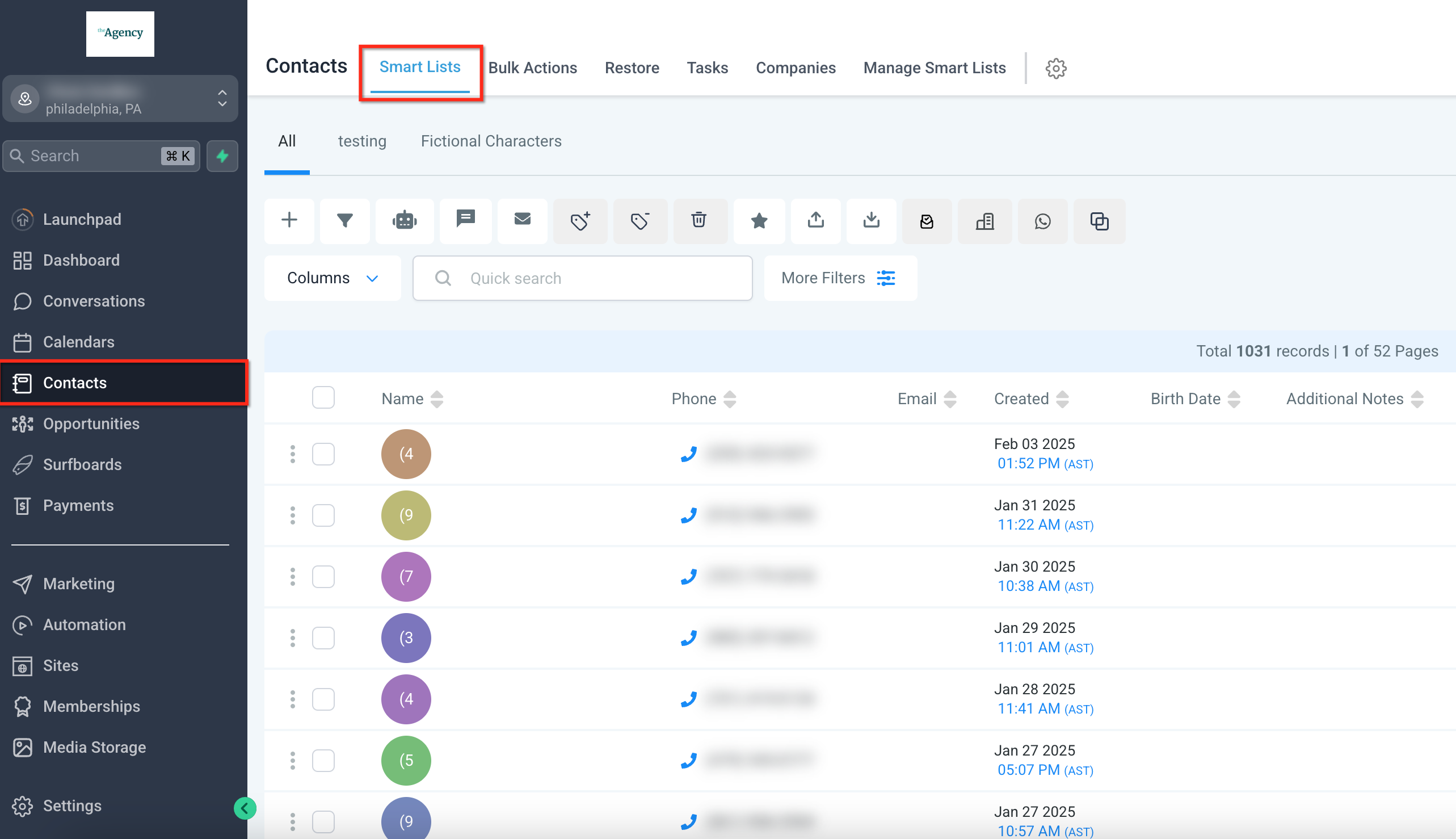Viewport: 1456px width, 839px height.
Task: Click the robot automation icon
Action: click(405, 221)
